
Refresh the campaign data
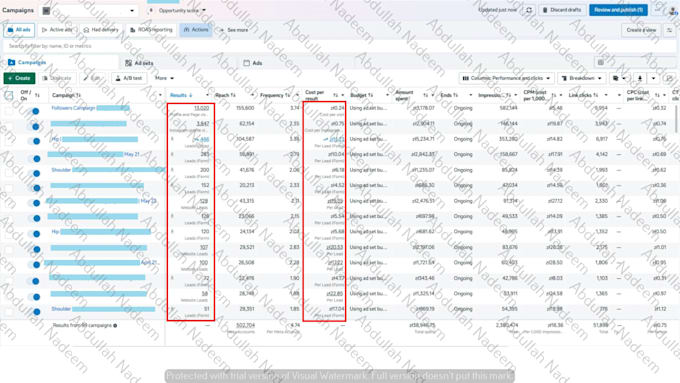tap(529, 10)
